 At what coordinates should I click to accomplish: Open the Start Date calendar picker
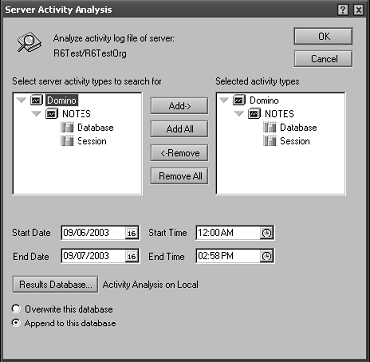pyautogui.click(x=132, y=233)
